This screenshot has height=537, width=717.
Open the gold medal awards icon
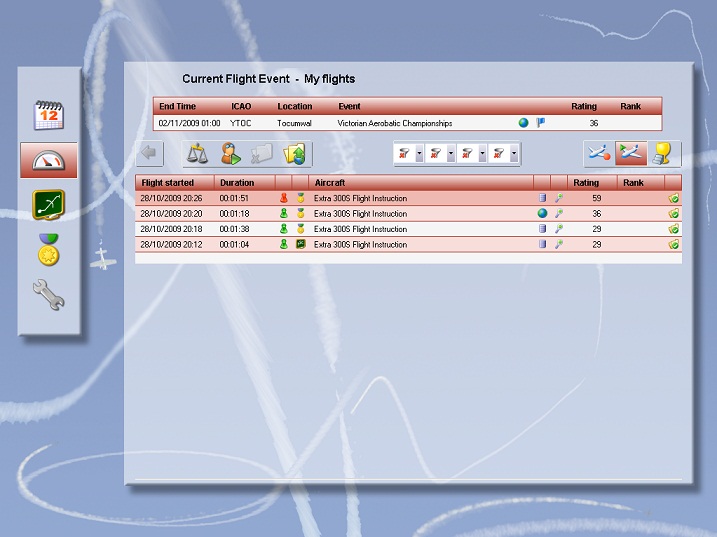[49, 250]
